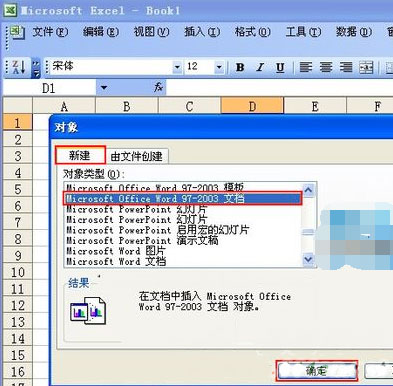The width and height of the screenshot is (393, 386).
Task: Select row 12 header
Action: (18, 305)
